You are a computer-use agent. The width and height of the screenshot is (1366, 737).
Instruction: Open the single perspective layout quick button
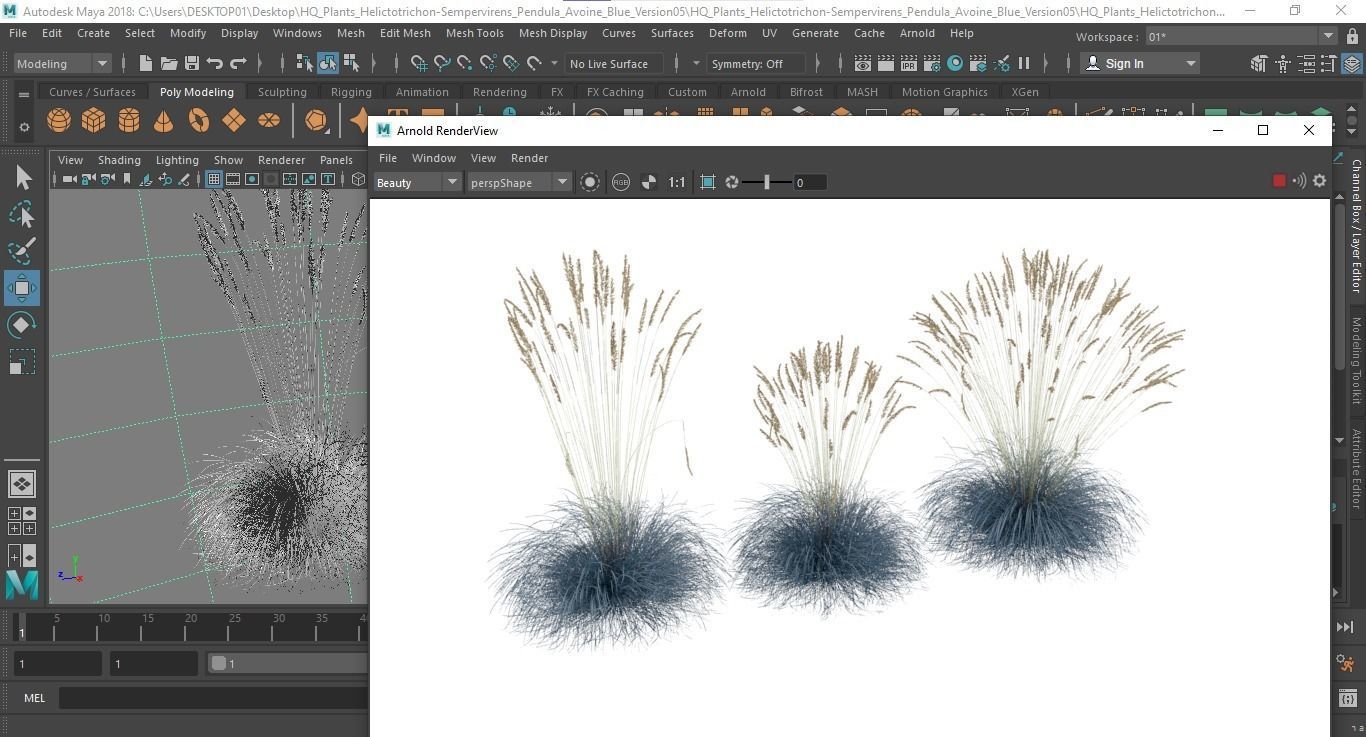tap(21, 484)
